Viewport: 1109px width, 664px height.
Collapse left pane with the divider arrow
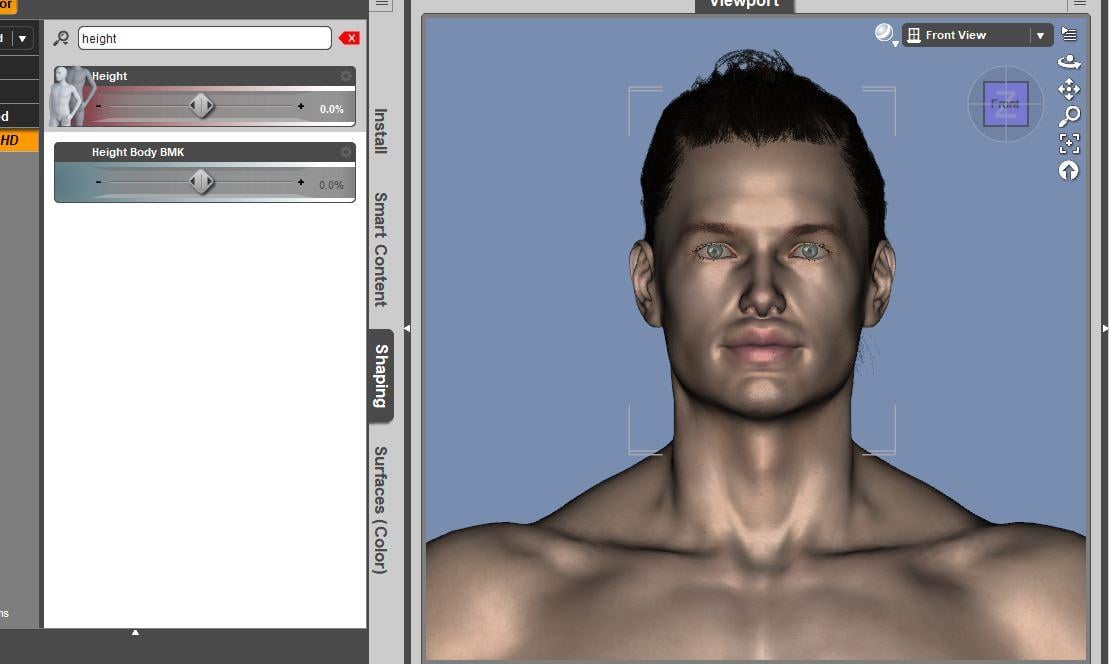pos(407,328)
